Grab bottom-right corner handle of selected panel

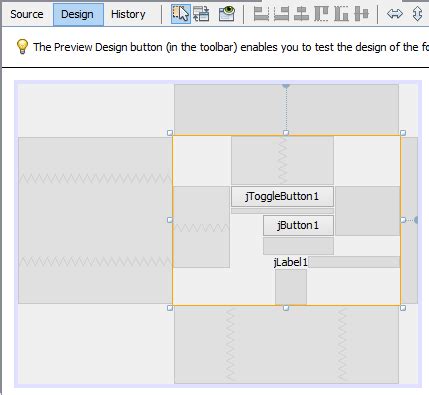(x=403, y=308)
